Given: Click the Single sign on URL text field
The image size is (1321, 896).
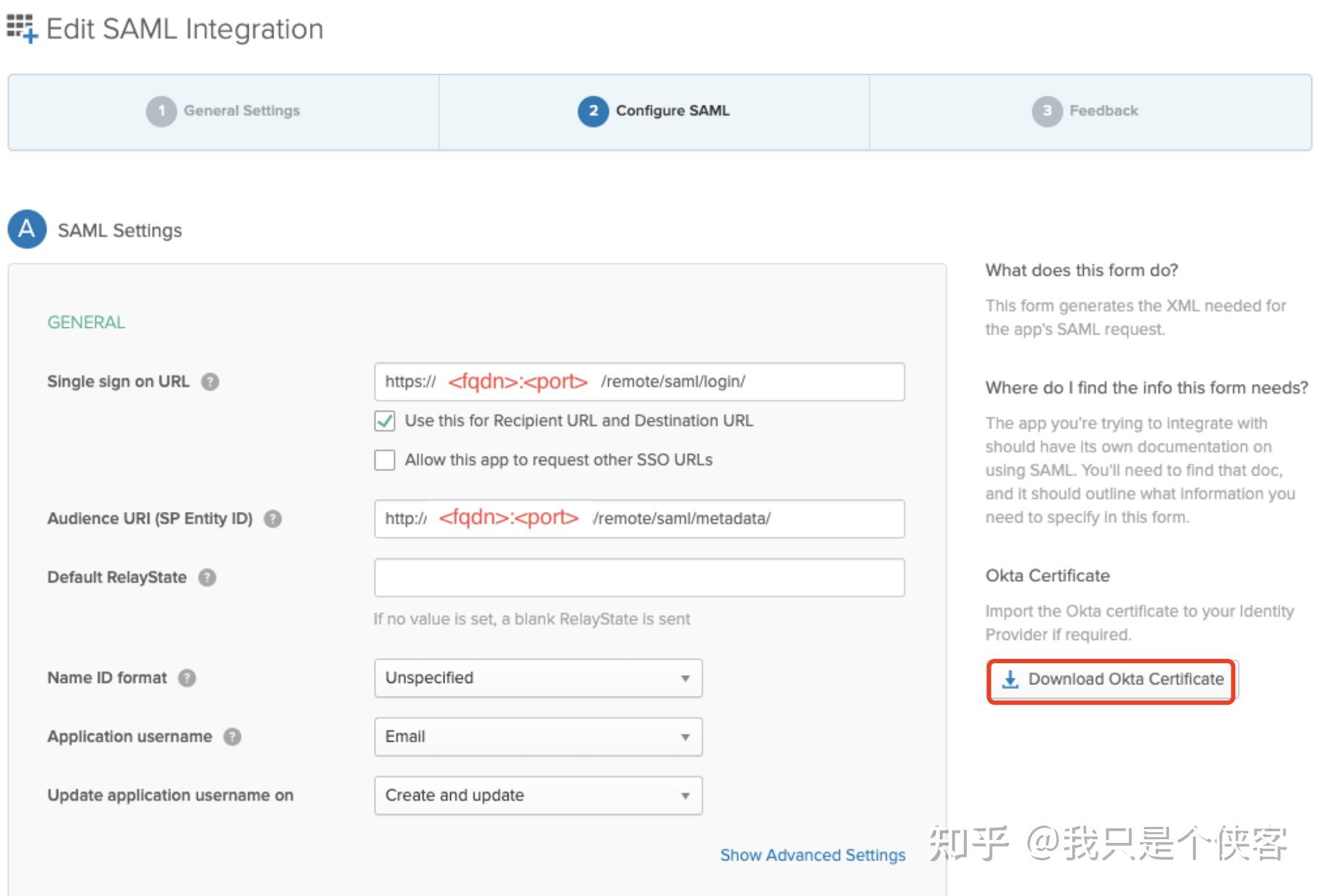Looking at the screenshot, I should tap(639, 381).
